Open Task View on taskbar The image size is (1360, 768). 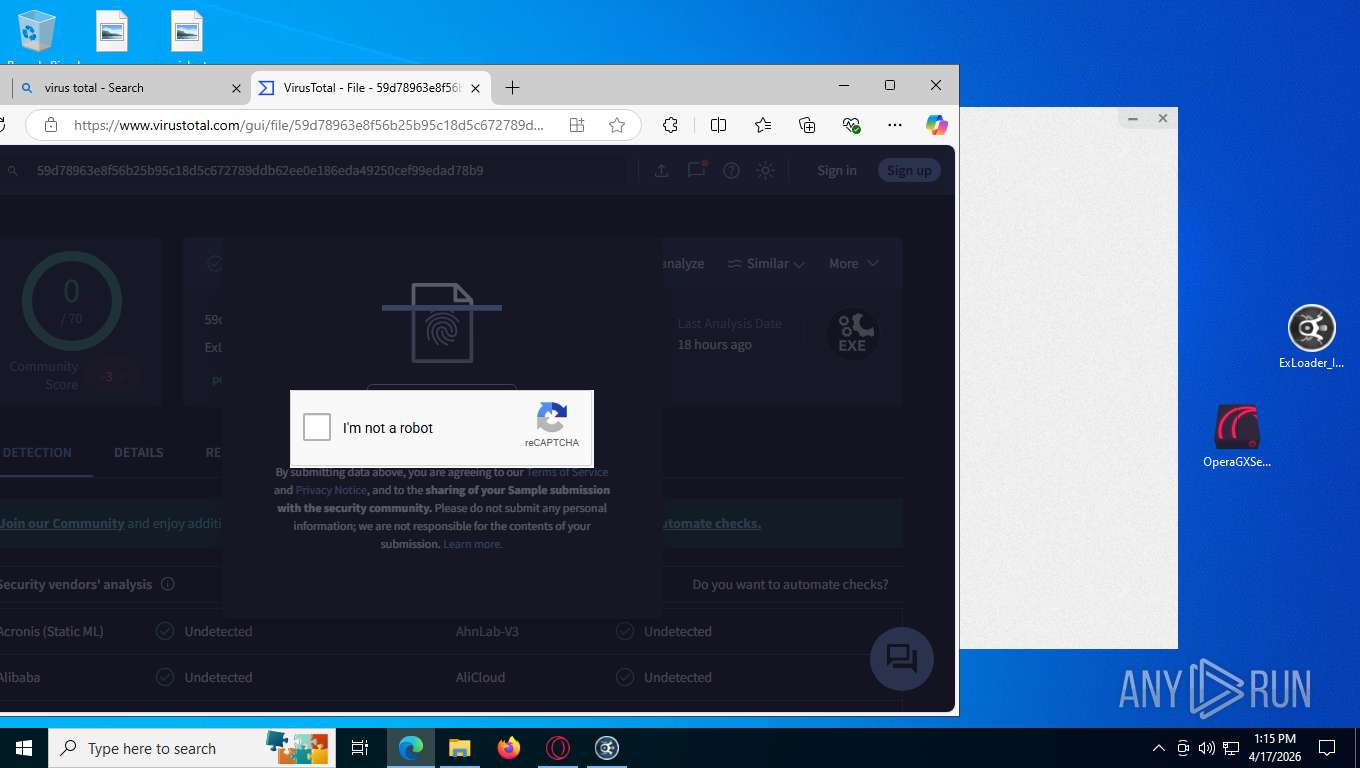click(360, 748)
